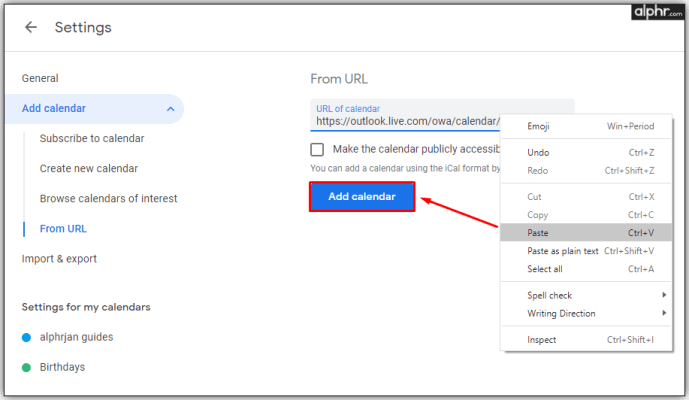Click Inspect in the context menu

point(586,340)
